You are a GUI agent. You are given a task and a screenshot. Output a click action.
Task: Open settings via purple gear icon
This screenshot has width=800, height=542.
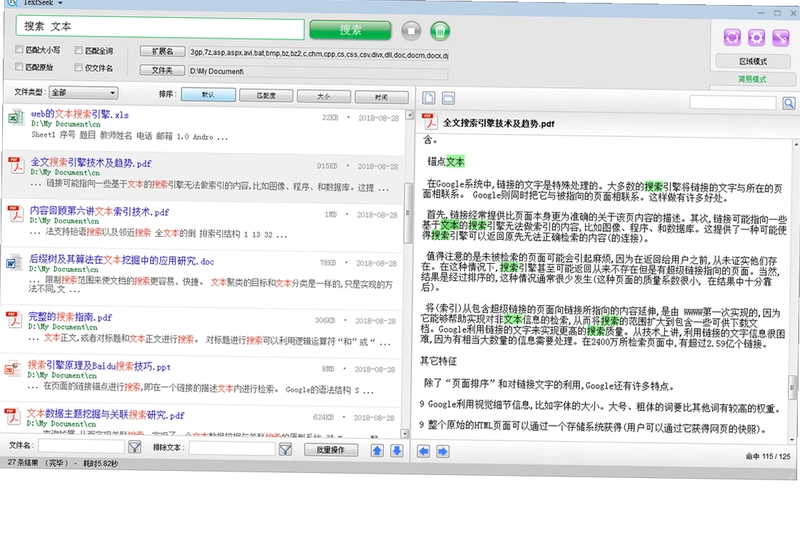click(757, 37)
